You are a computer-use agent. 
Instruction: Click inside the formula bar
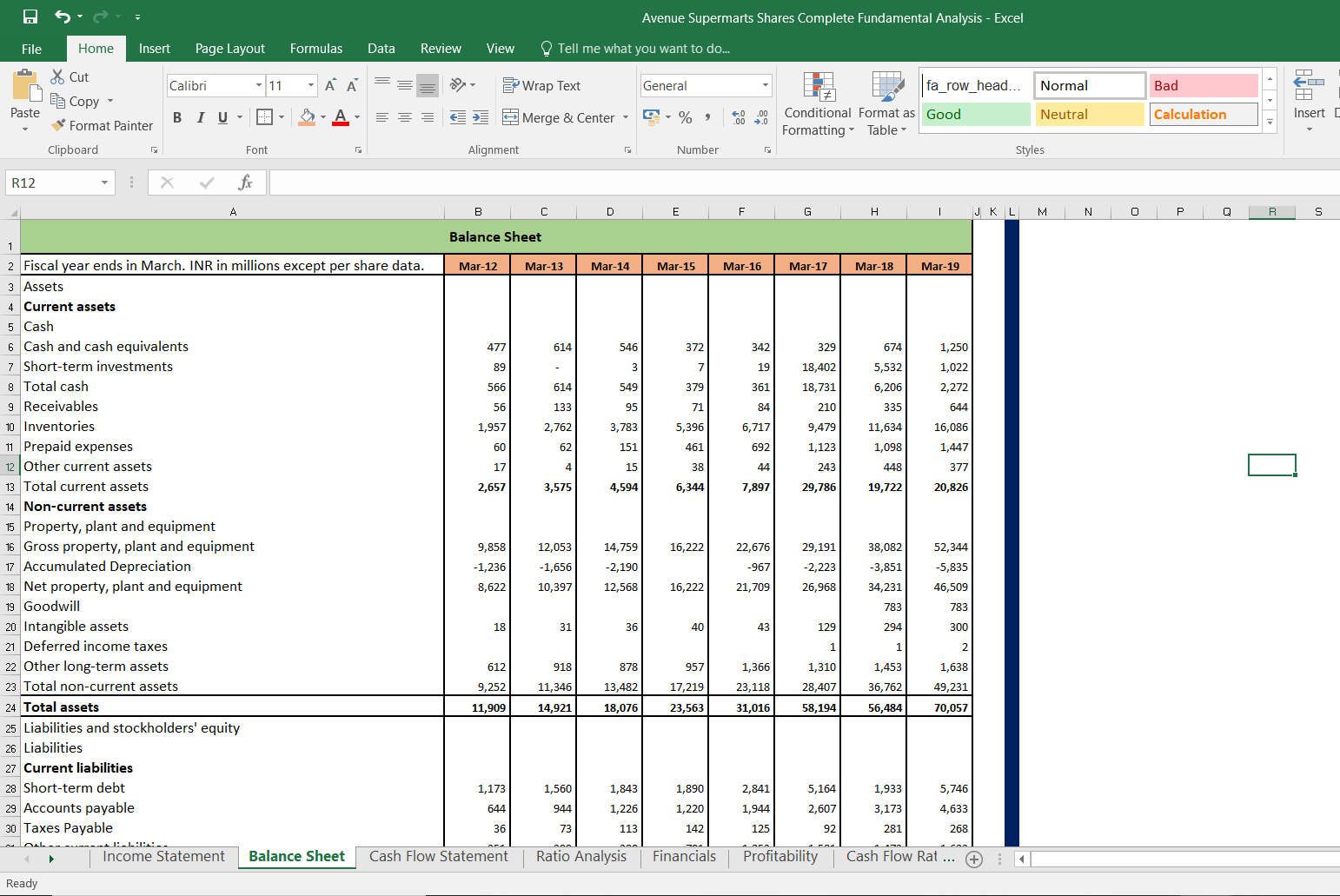[804, 183]
